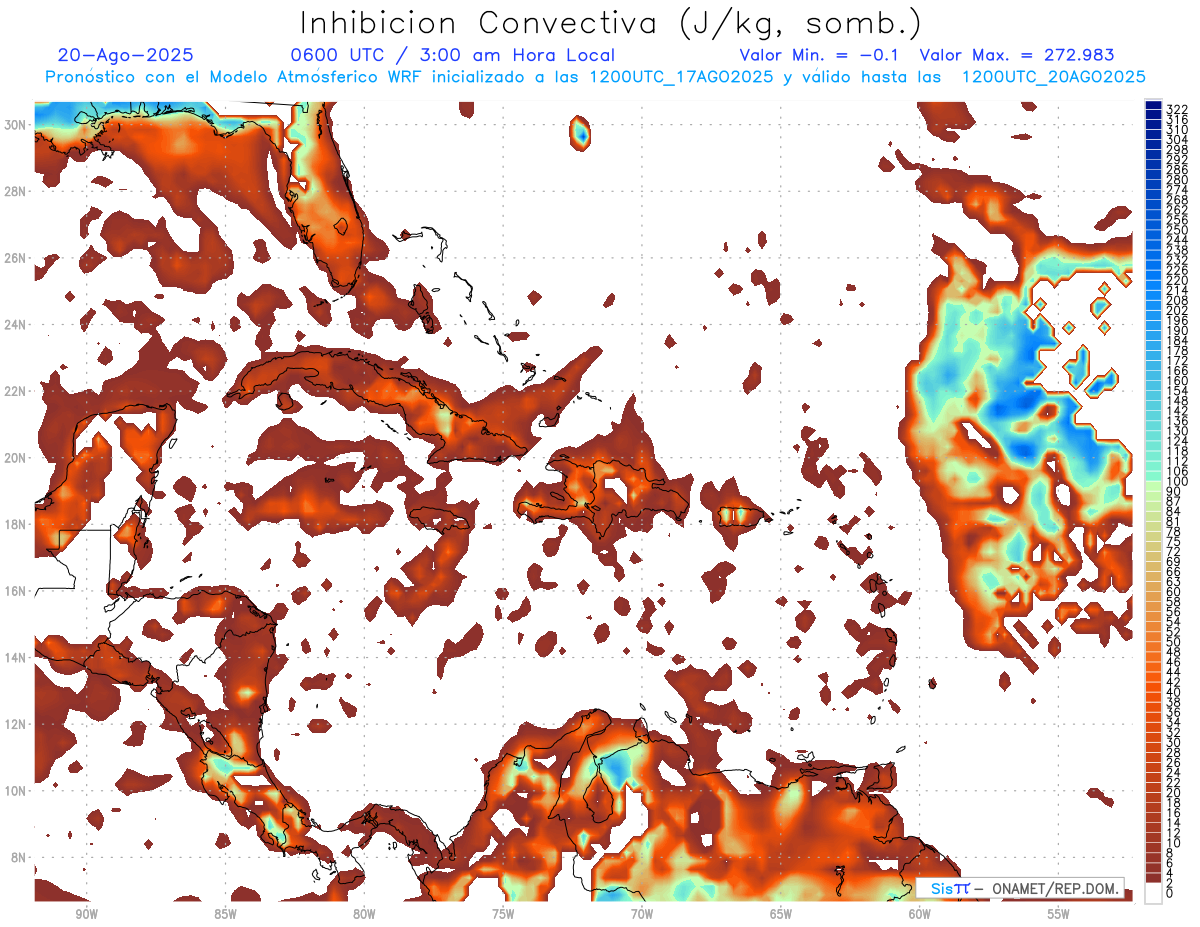The width and height of the screenshot is (1200, 927).
Task: Click the 'SisTT' logo text in legend box
Action: (949, 888)
